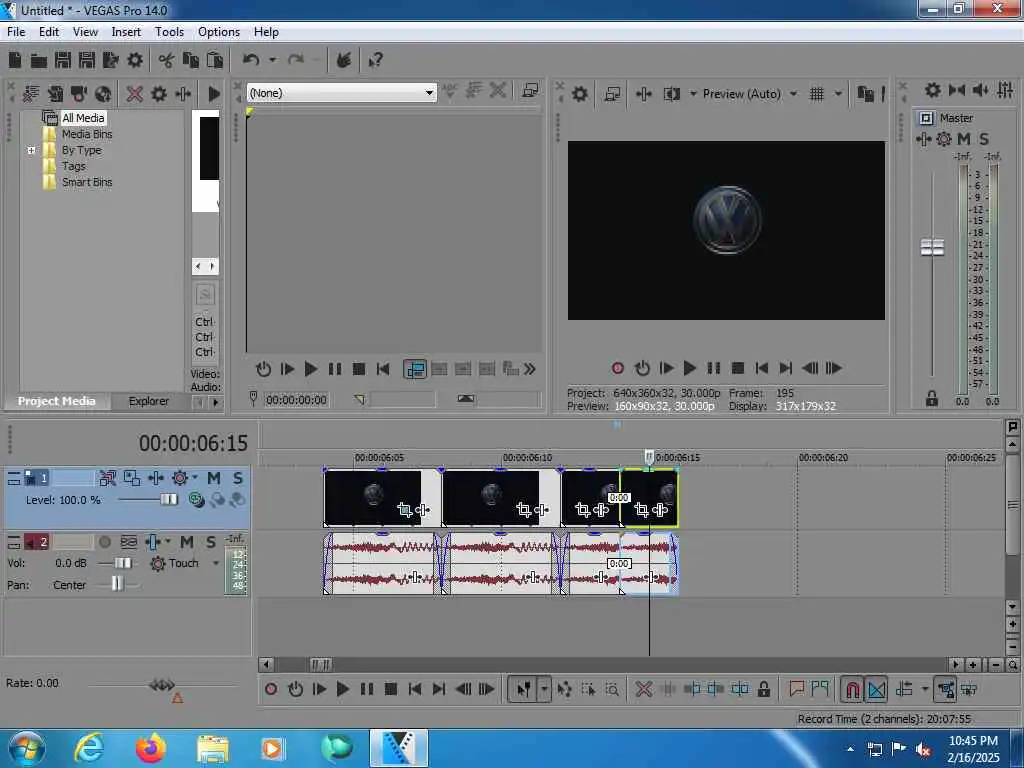The width and height of the screenshot is (1024, 768).
Task: Open the Undo history dropdown arrow
Action: [272, 60]
